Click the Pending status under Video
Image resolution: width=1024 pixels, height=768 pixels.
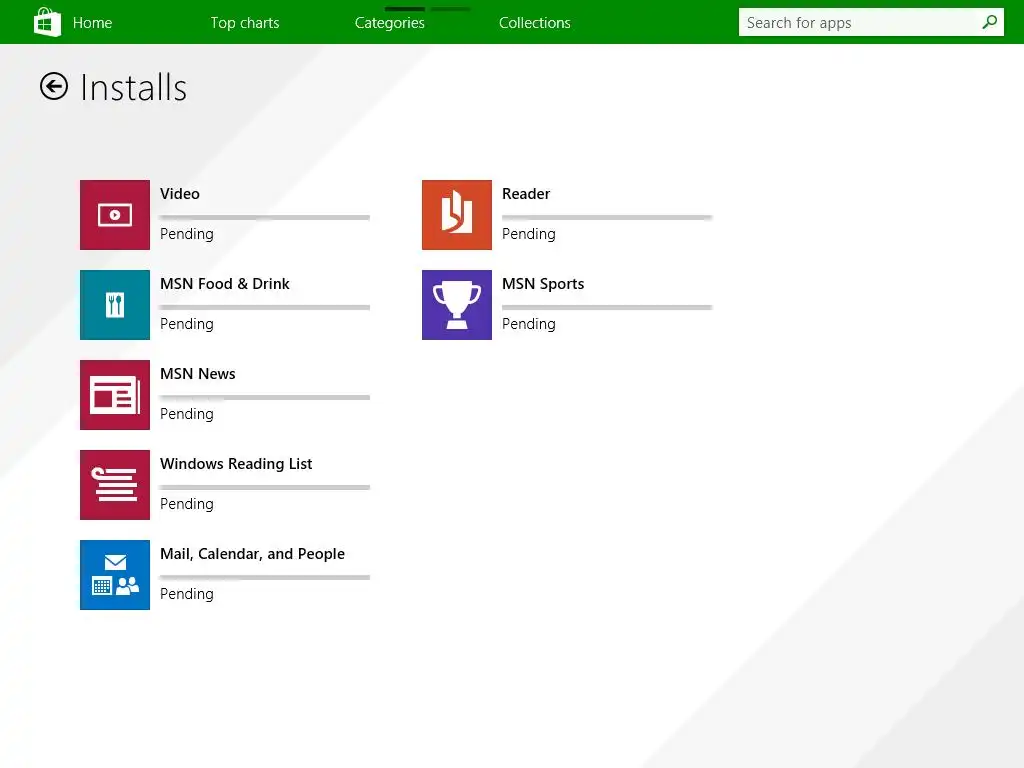(187, 234)
